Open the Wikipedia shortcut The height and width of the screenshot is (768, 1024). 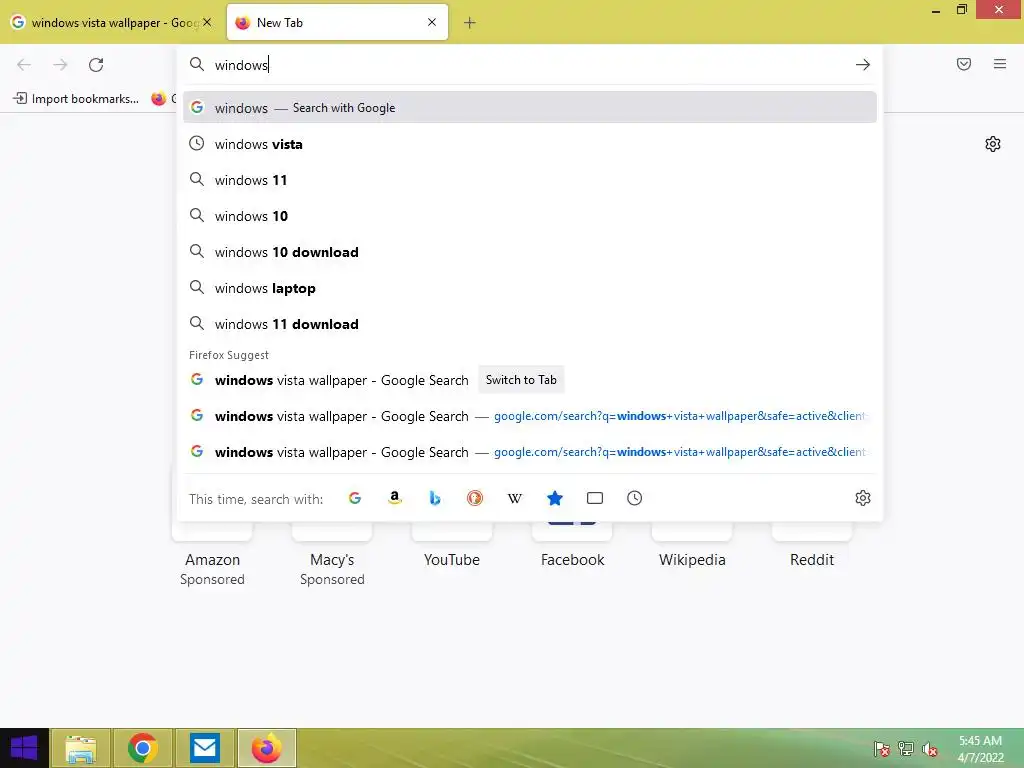coord(692,559)
